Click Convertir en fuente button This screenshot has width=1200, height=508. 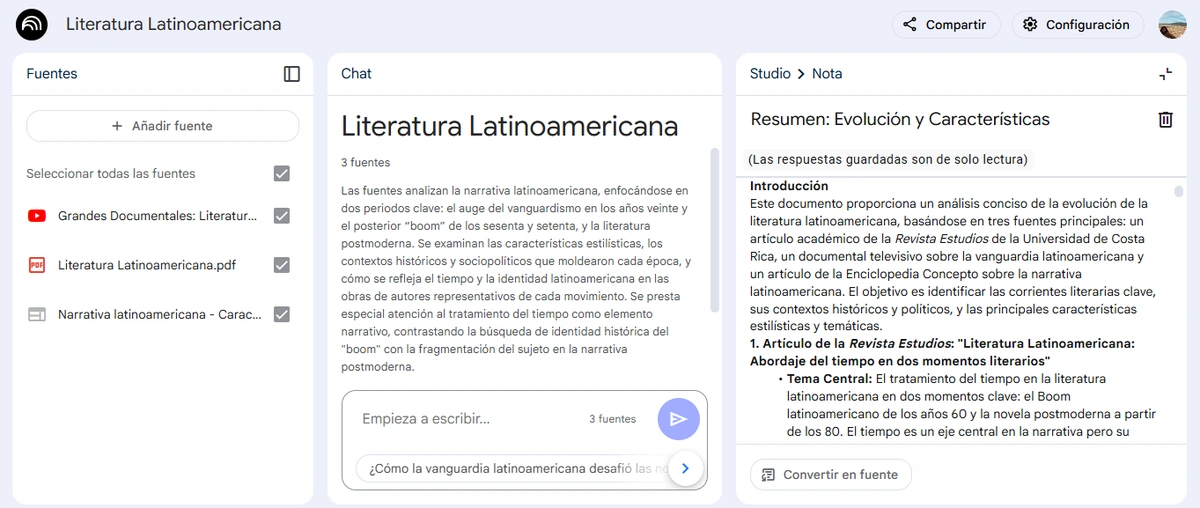point(831,474)
